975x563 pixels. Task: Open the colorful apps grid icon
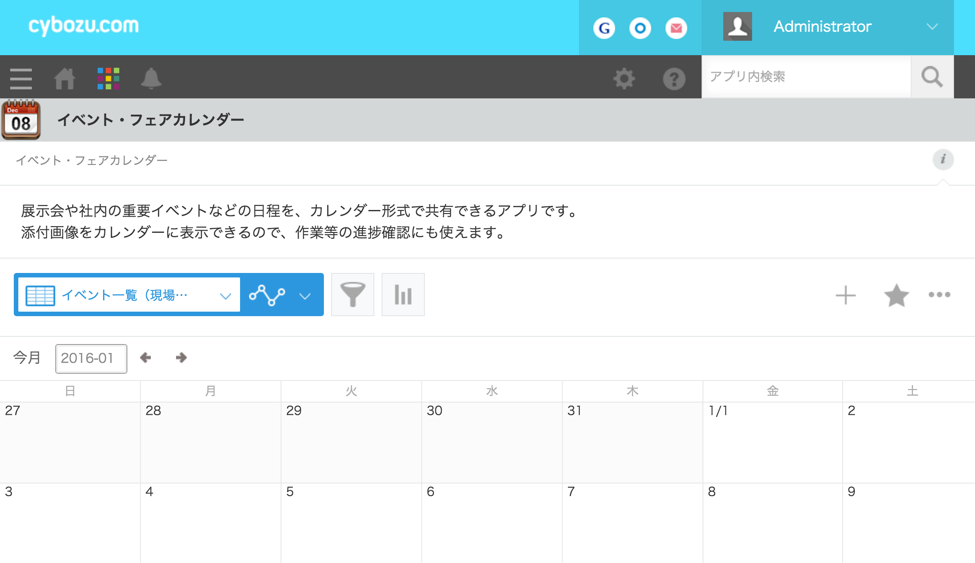point(108,78)
